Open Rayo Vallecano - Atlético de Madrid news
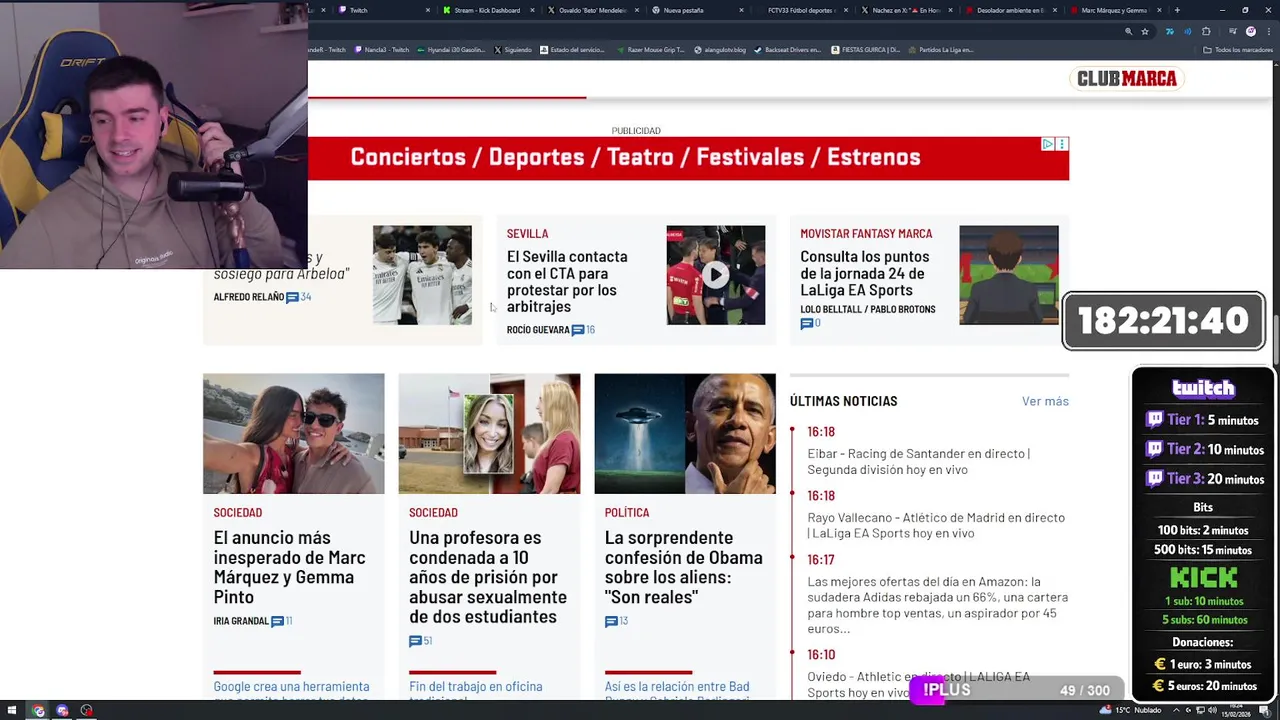 click(936, 525)
